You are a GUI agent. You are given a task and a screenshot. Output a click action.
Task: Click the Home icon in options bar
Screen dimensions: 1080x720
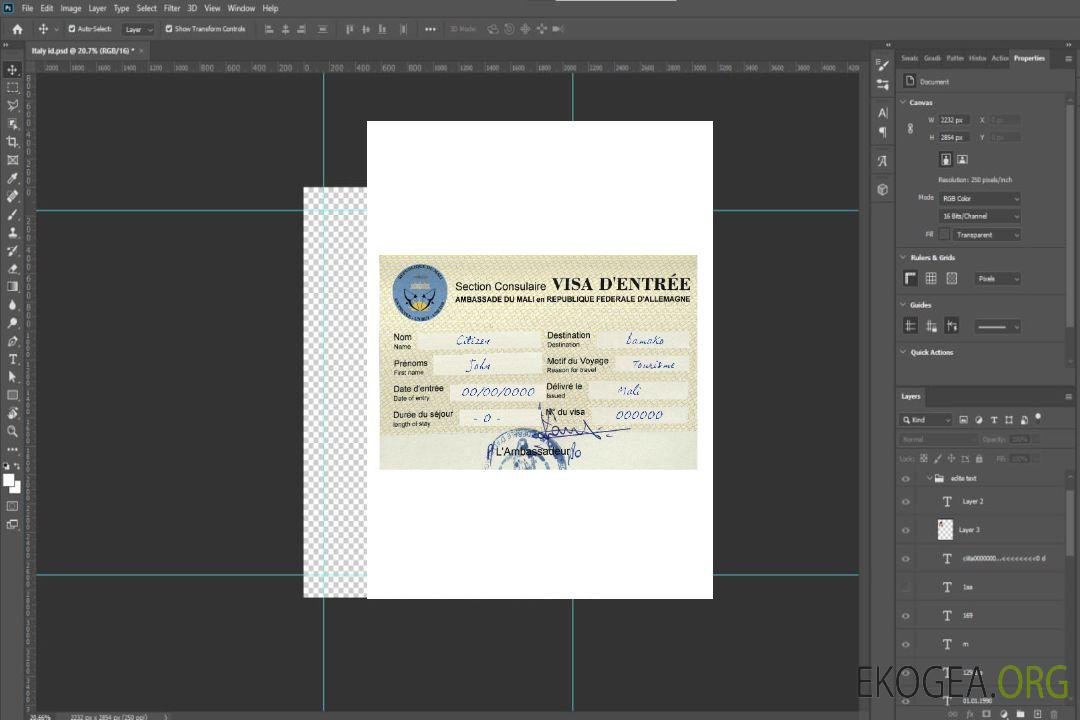coord(17,29)
